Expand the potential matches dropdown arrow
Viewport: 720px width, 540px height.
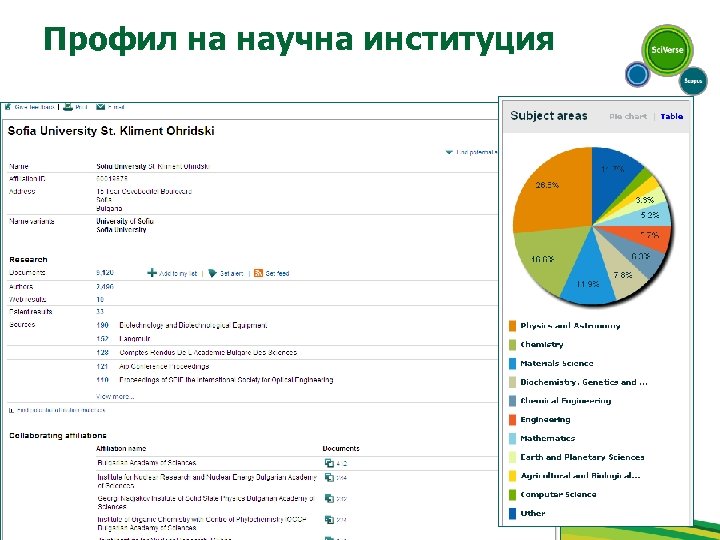pos(449,152)
